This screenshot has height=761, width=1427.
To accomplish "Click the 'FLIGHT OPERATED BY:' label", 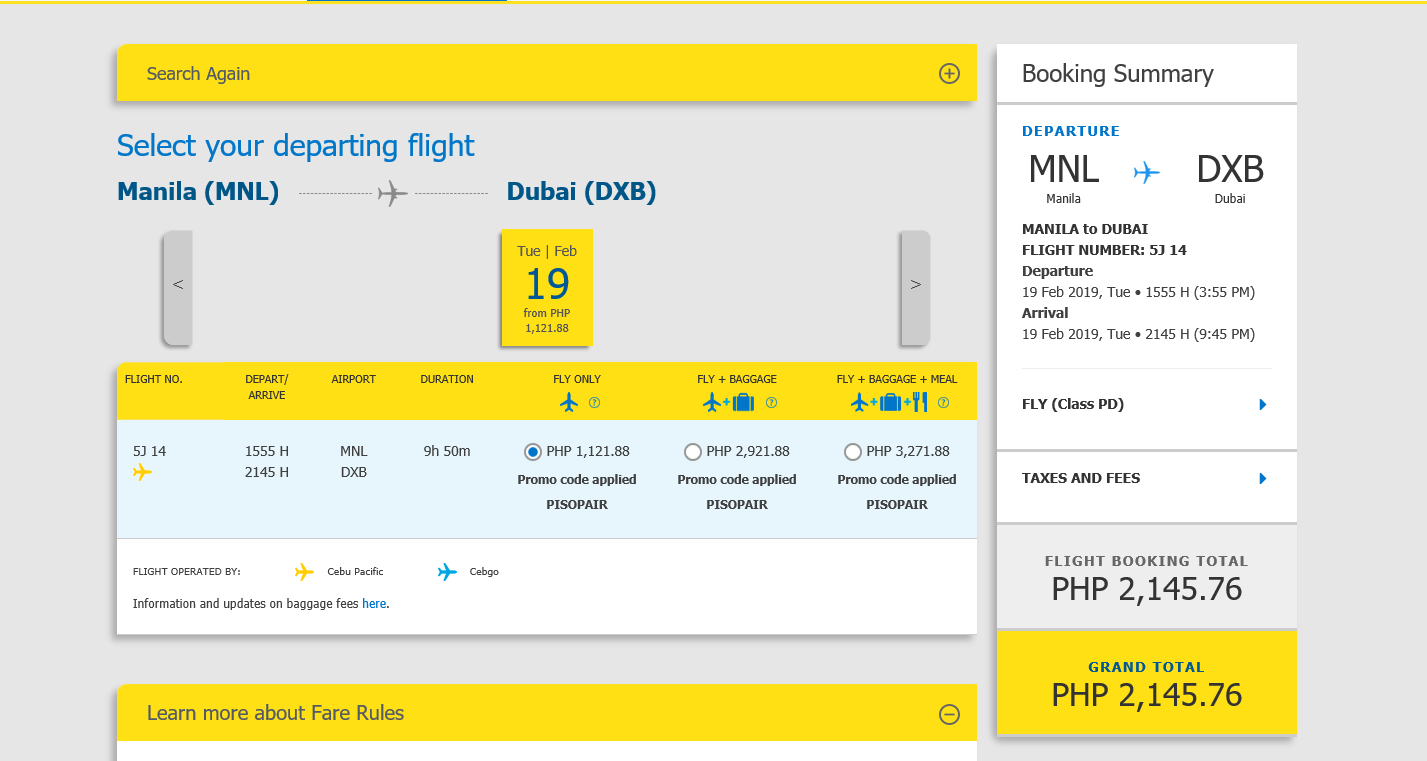I will [x=187, y=572].
